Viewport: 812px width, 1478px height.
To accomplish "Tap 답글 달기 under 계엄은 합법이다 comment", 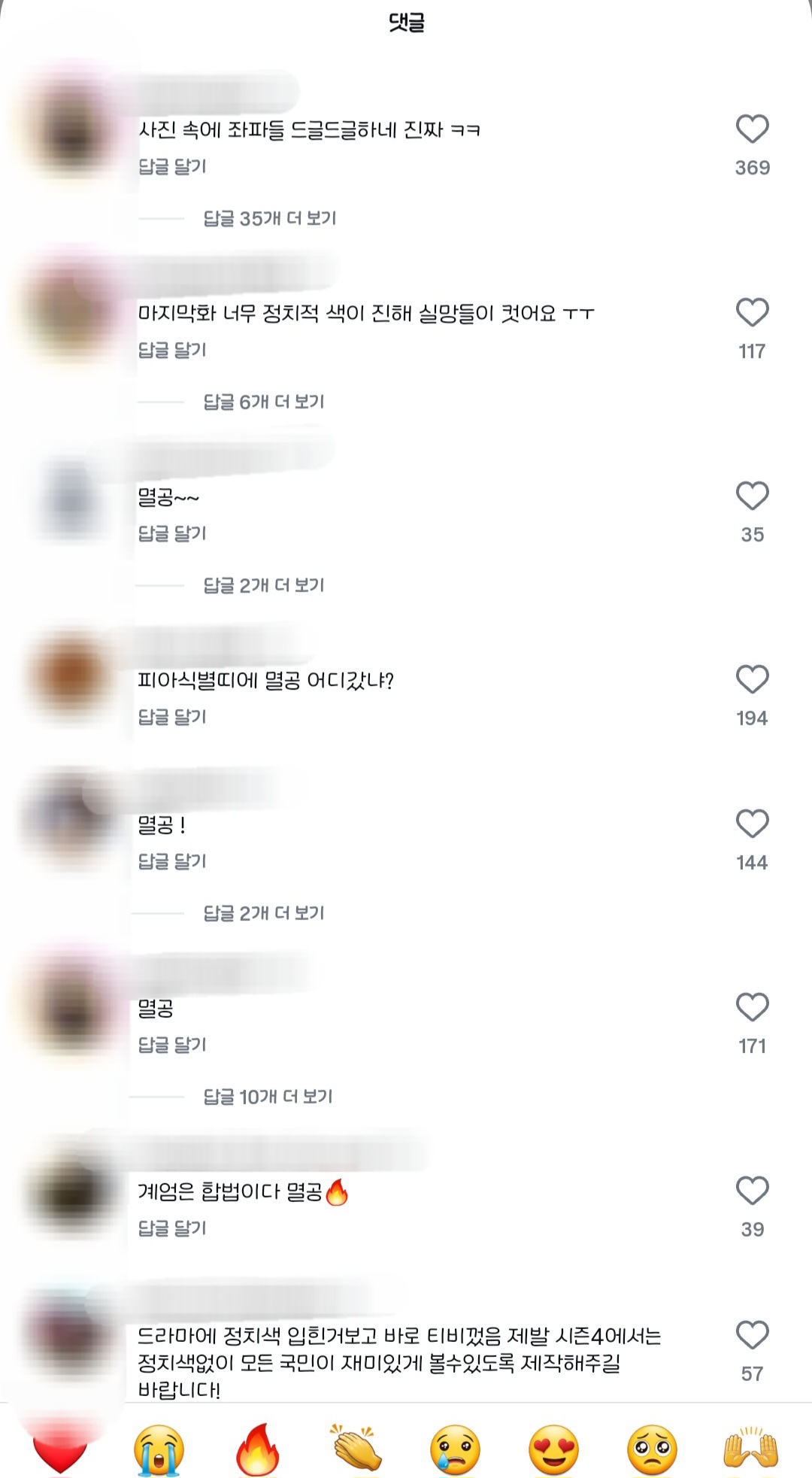I will coord(172,1228).
